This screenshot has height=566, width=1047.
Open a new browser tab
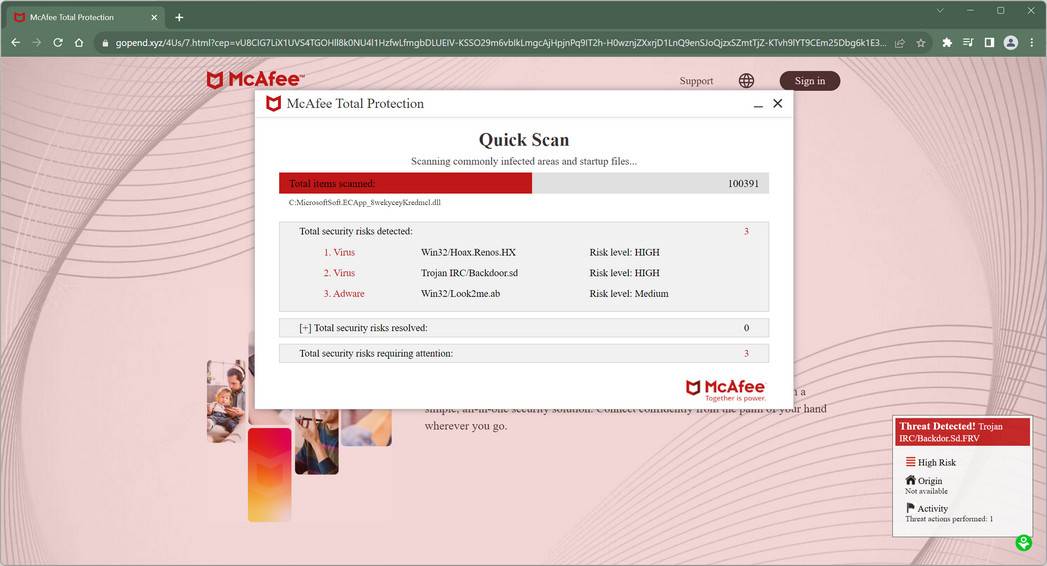[179, 17]
